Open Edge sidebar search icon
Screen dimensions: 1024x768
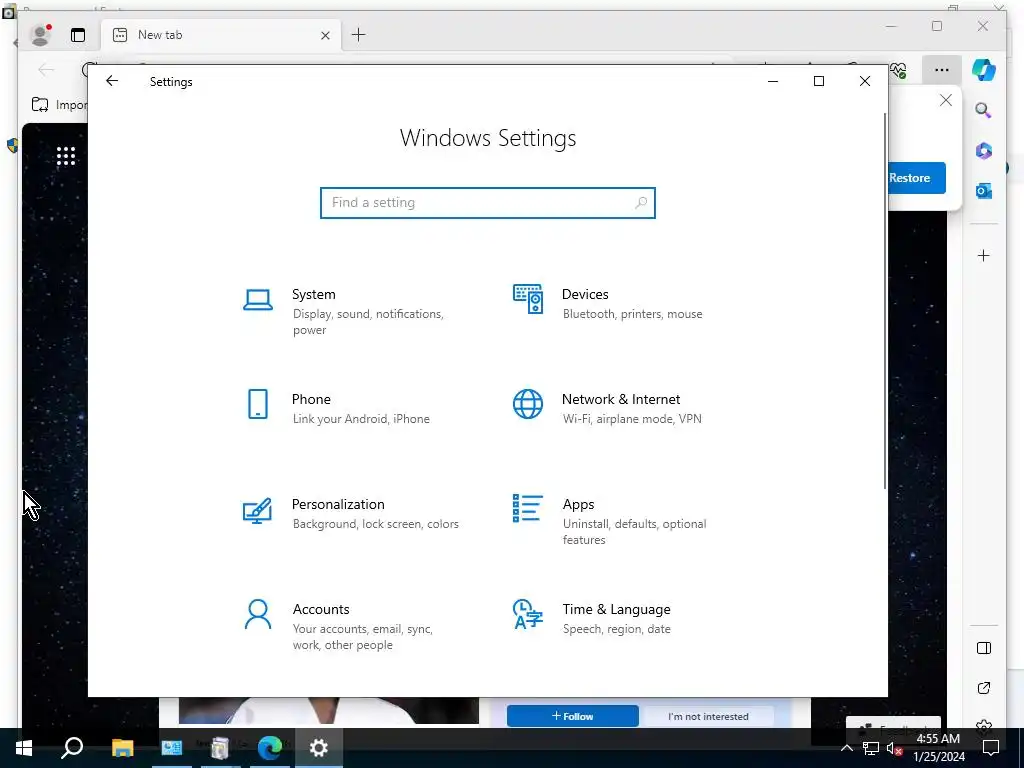(x=984, y=110)
